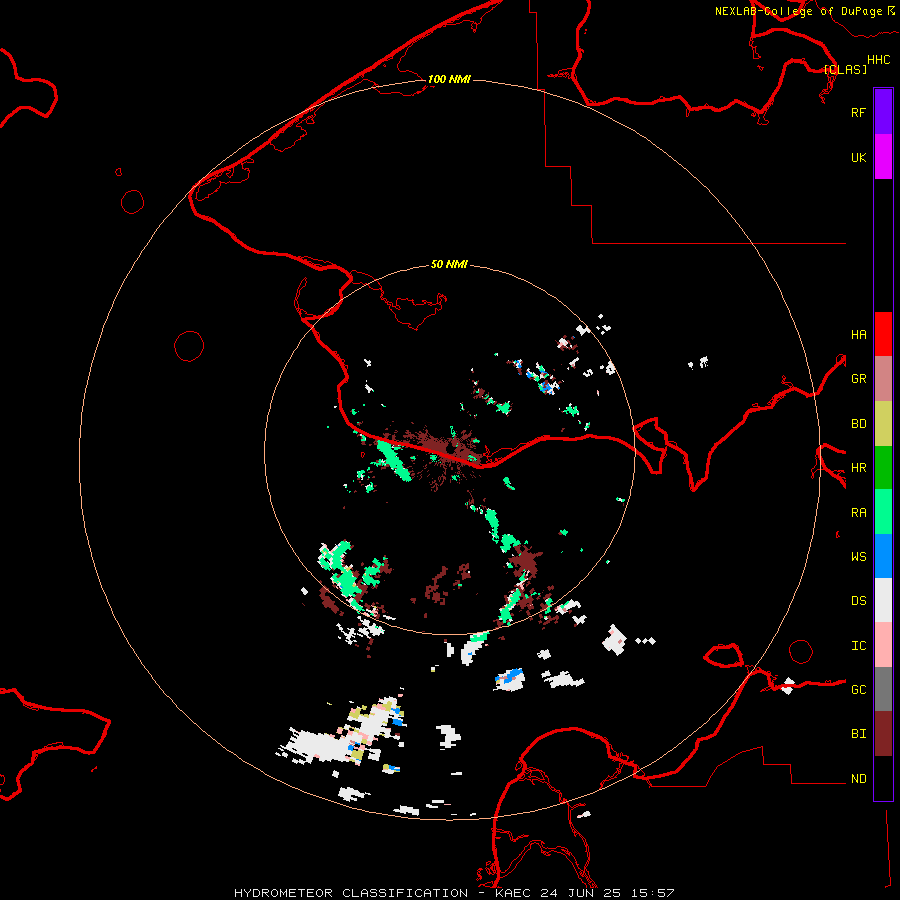Image resolution: width=900 pixels, height=900 pixels.
Task: Click the 'BD' legend label
Action: [858, 424]
